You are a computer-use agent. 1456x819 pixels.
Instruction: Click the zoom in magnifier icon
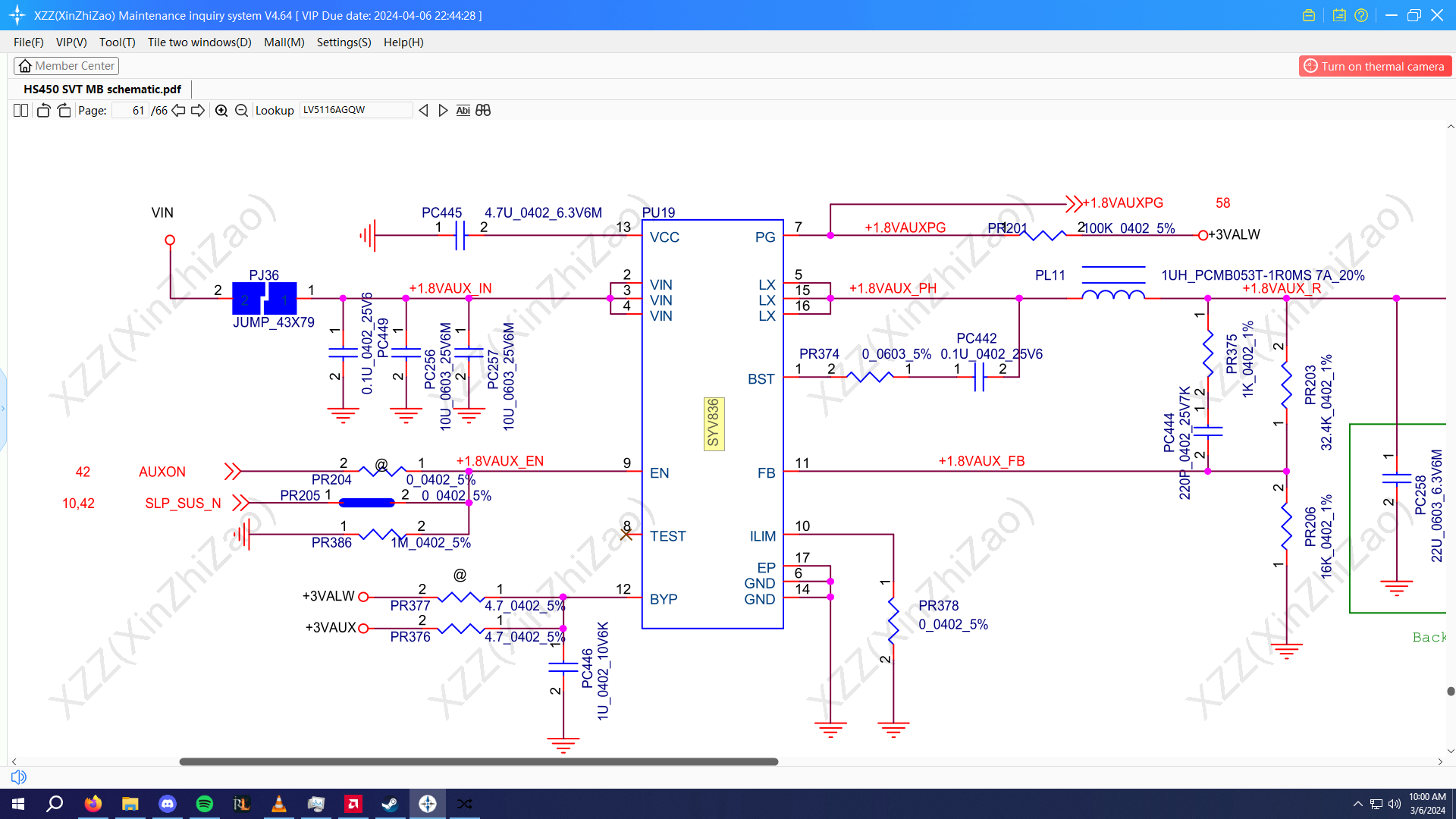[221, 111]
